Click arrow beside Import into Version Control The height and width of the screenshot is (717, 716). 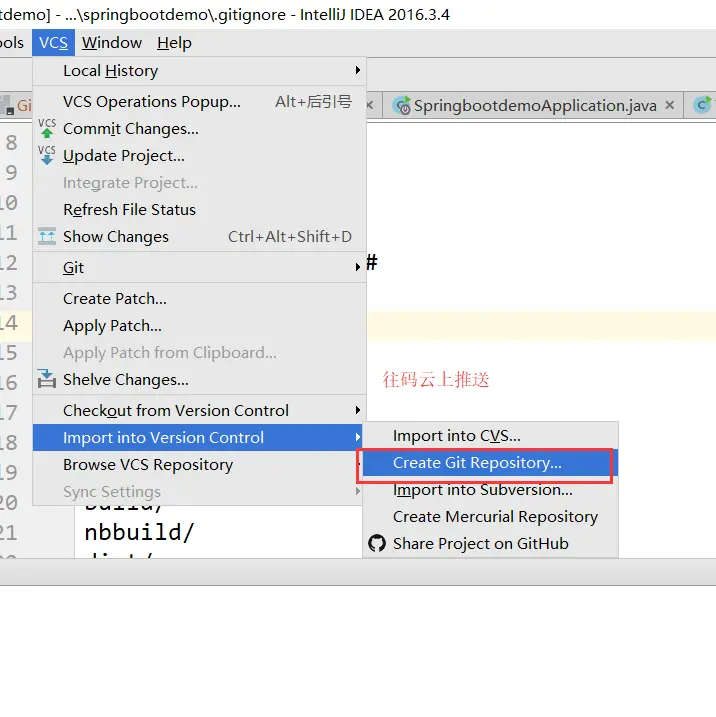coord(358,437)
